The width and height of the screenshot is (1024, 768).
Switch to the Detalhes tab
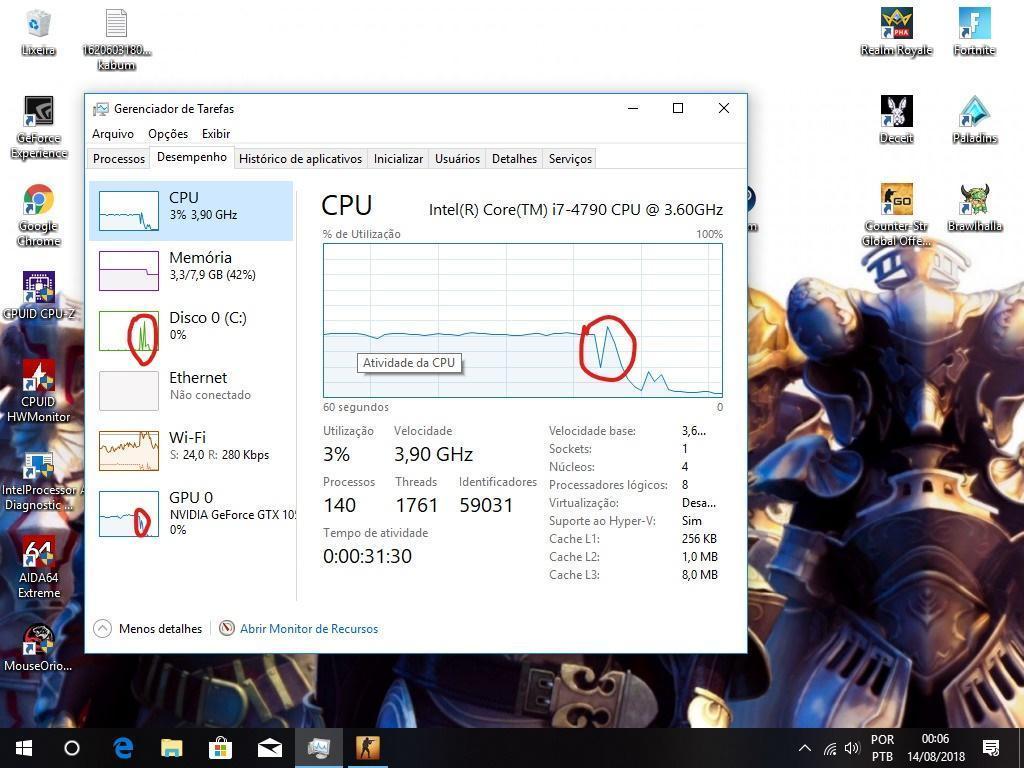pos(515,159)
